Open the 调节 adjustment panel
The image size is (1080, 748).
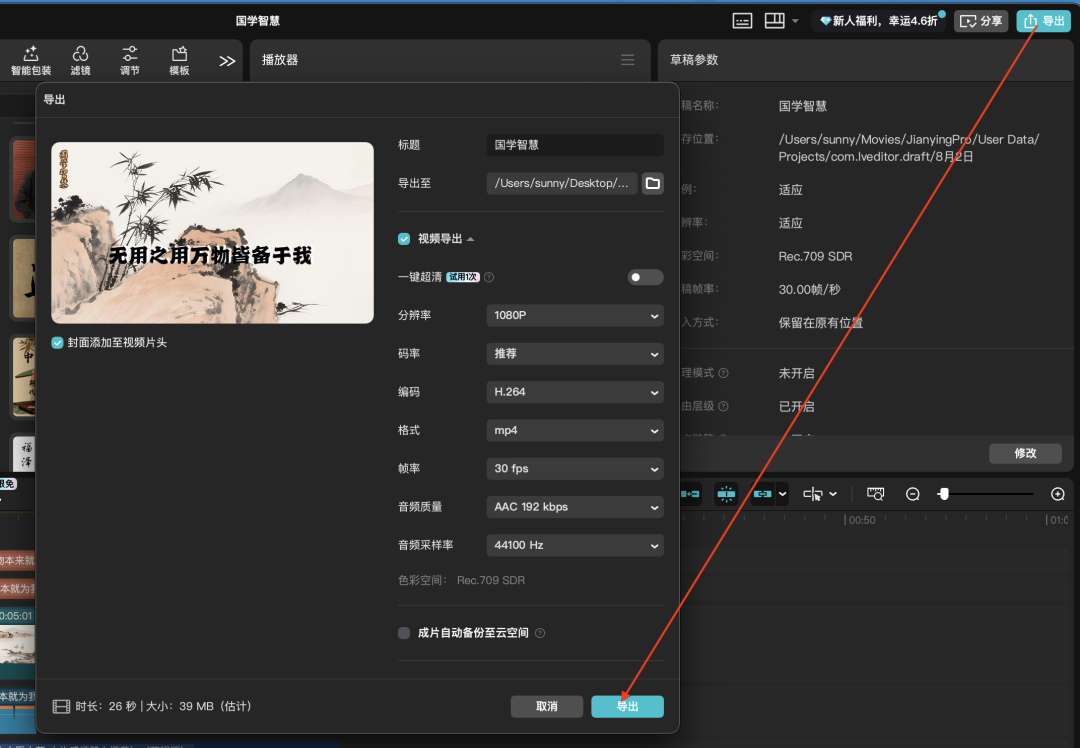pyautogui.click(x=129, y=60)
